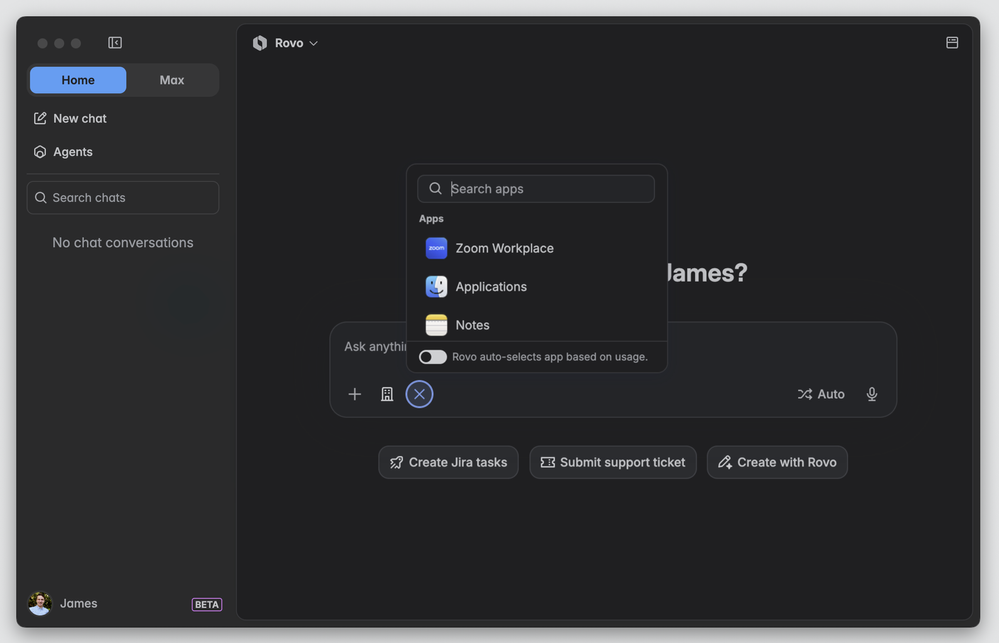Switch to the Max tab
This screenshot has width=999, height=643.
[172, 80]
